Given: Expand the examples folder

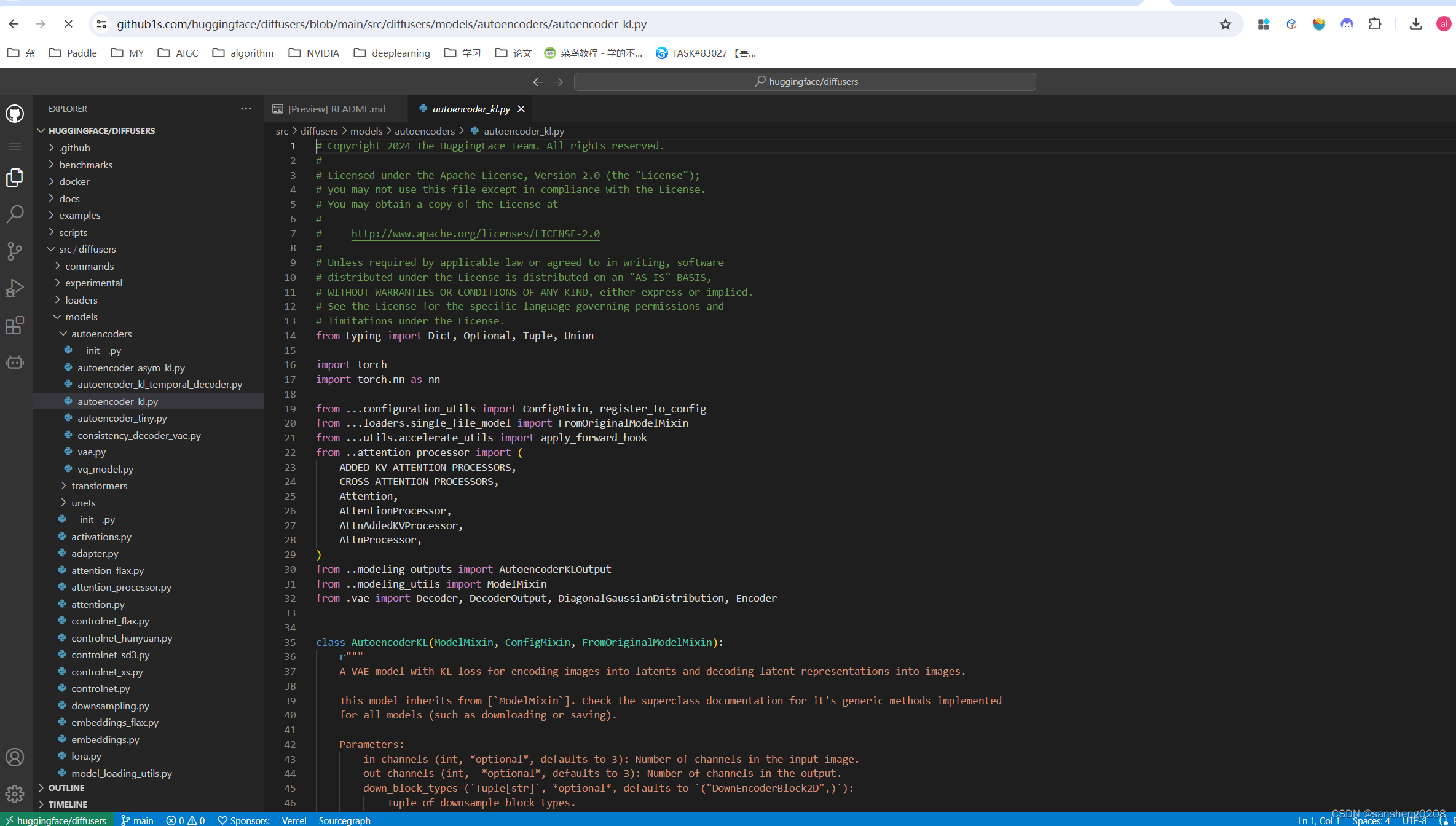Looking at the screenshot, I should pyautogui.click(x=79, y=215).
